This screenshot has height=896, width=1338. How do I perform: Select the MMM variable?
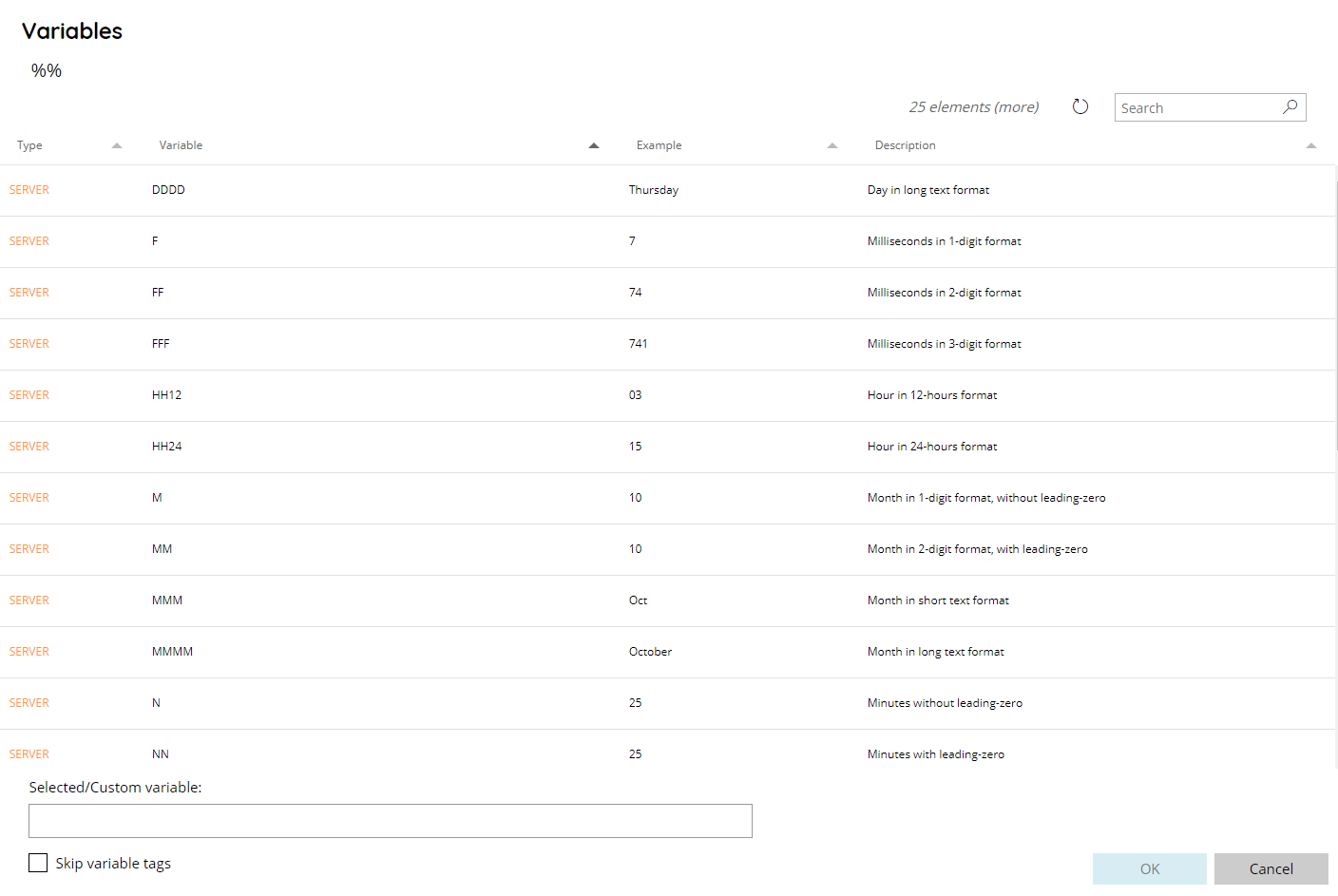point(167,601)
